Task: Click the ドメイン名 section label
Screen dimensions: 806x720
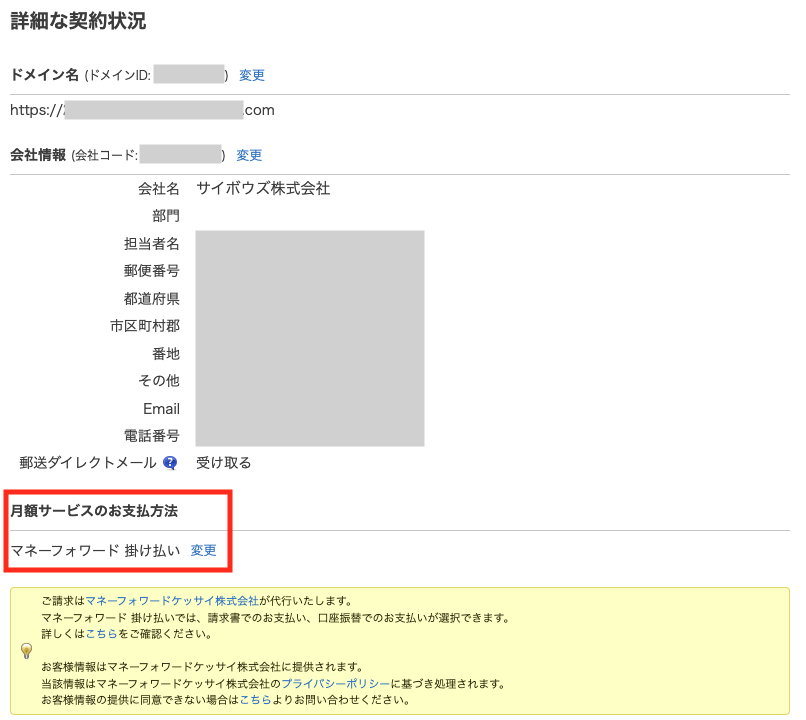Action: [43, 75]
